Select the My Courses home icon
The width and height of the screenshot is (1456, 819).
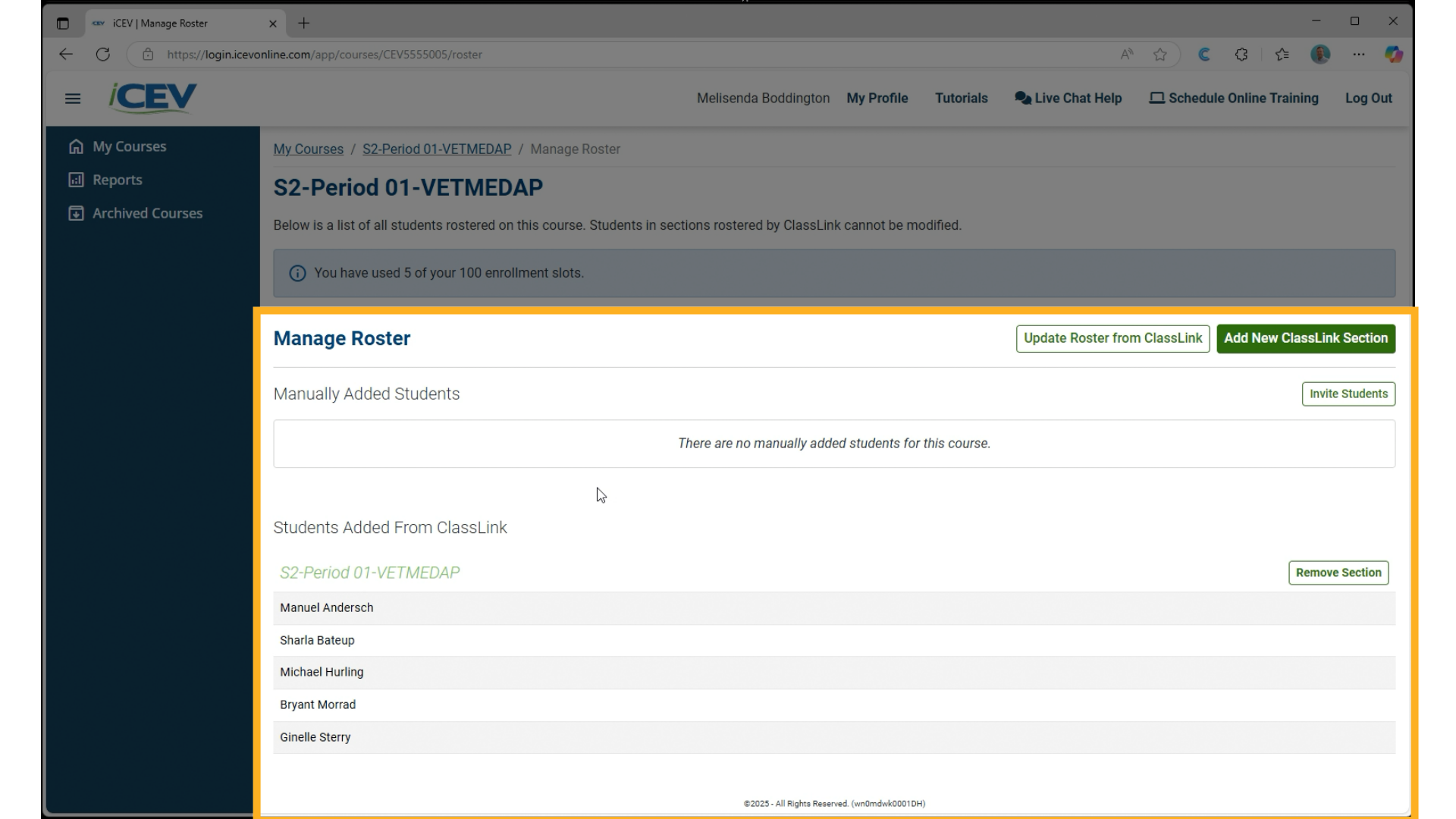[x=76, y=146]
